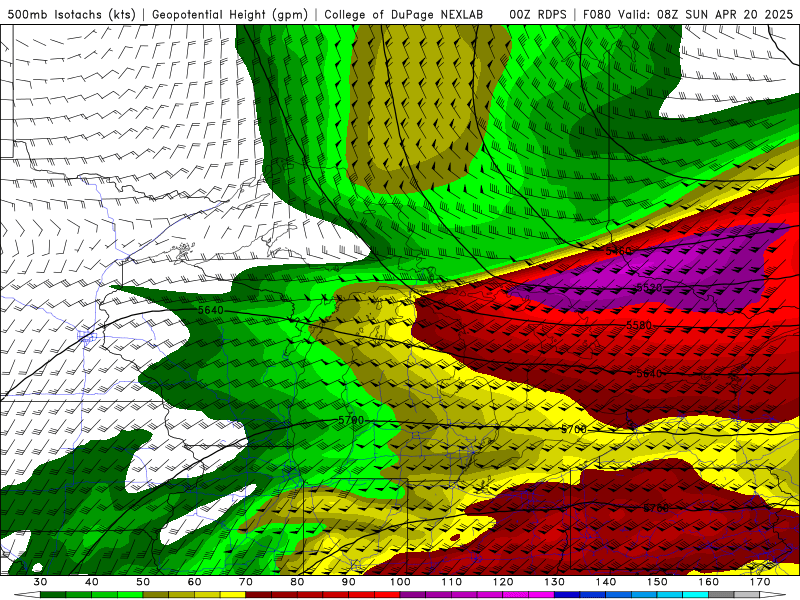Image resolution: width=800 pixels, height=600 pixels.
Task: Click the olive swatch just after 50
Action: pyautogui.click(x=156, y=595)
